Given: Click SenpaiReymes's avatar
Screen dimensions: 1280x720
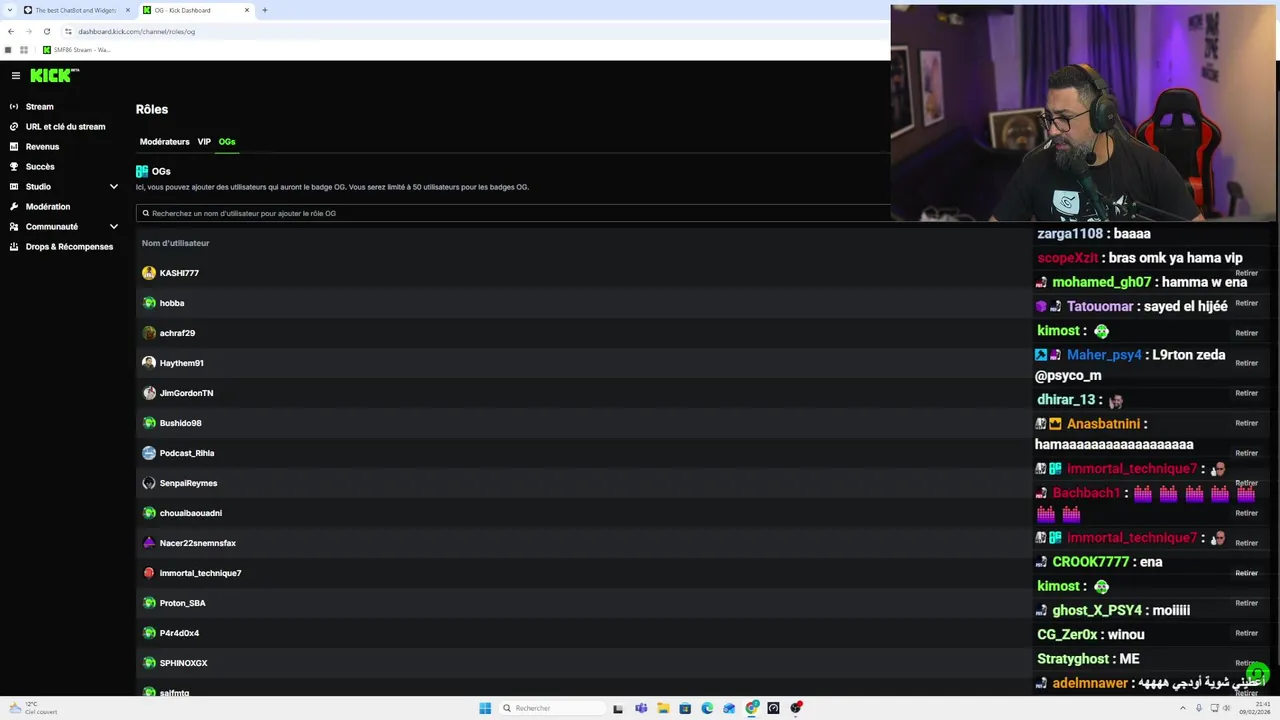Looking at the screenshot, I should tap(149, 483).
